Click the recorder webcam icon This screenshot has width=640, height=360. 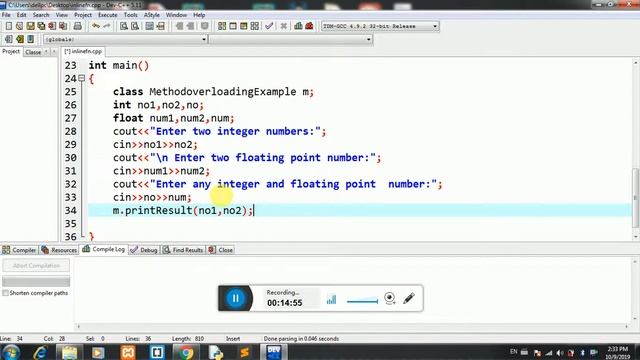pos(390,298)
